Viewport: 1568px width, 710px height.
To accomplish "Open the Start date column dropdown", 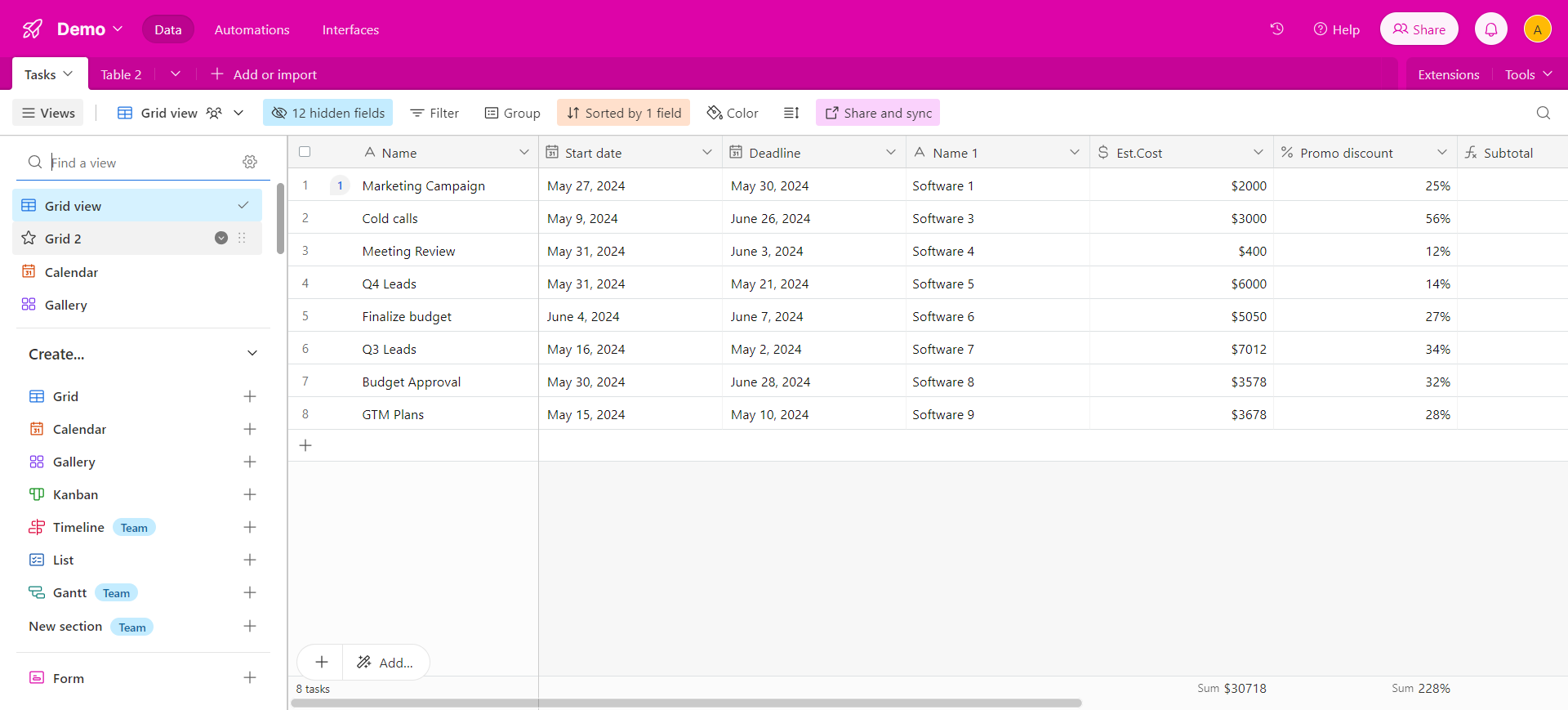I will coord(707,153).
